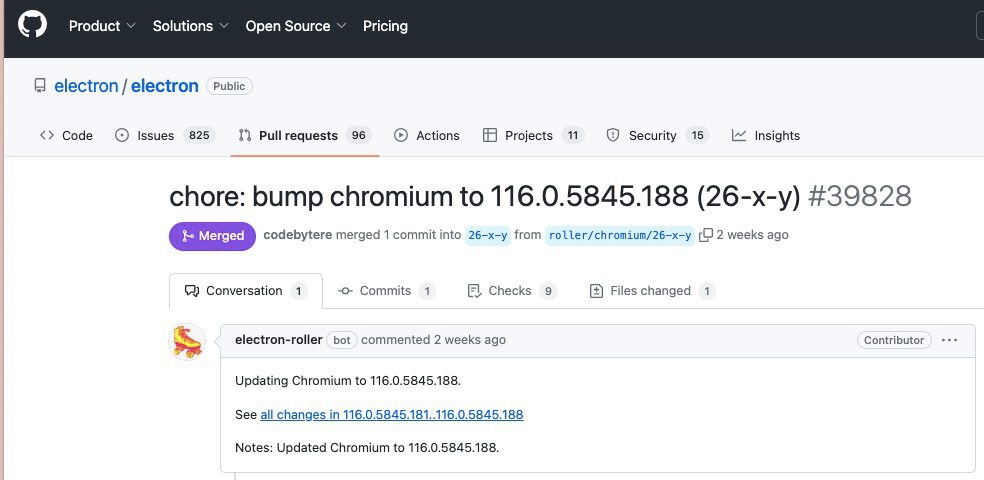Click the GitHub Octocat logo
Image resolution: width=984 pixels, height=480 pixels.
[x=32, y=26]
